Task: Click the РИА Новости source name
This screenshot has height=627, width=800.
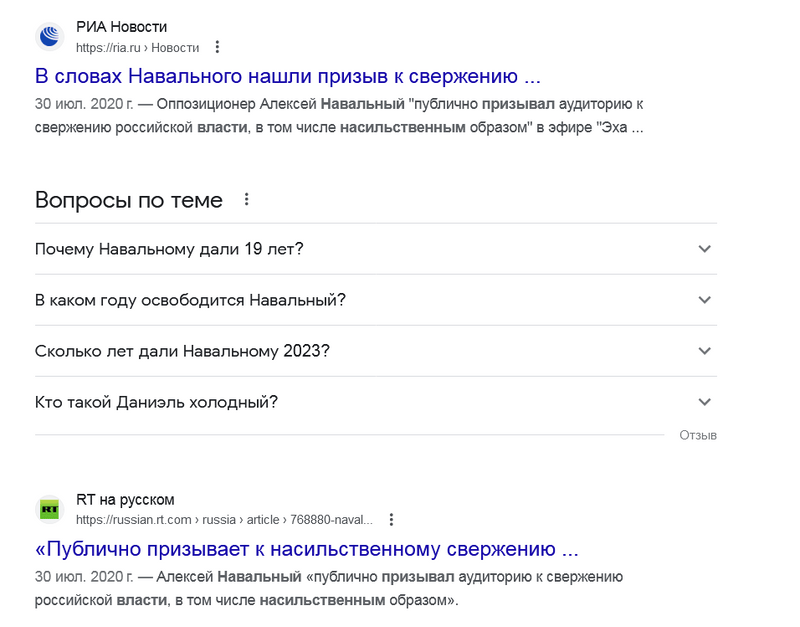Action: 122,27
